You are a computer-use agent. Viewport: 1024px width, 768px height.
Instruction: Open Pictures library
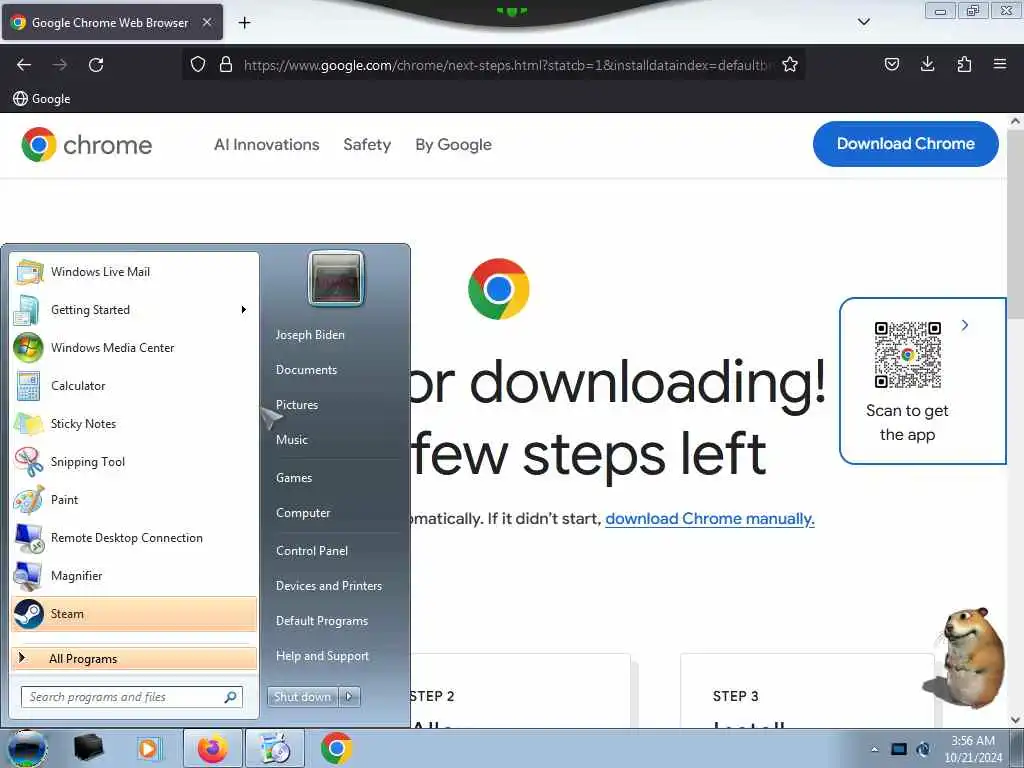(x=297, y=405)
